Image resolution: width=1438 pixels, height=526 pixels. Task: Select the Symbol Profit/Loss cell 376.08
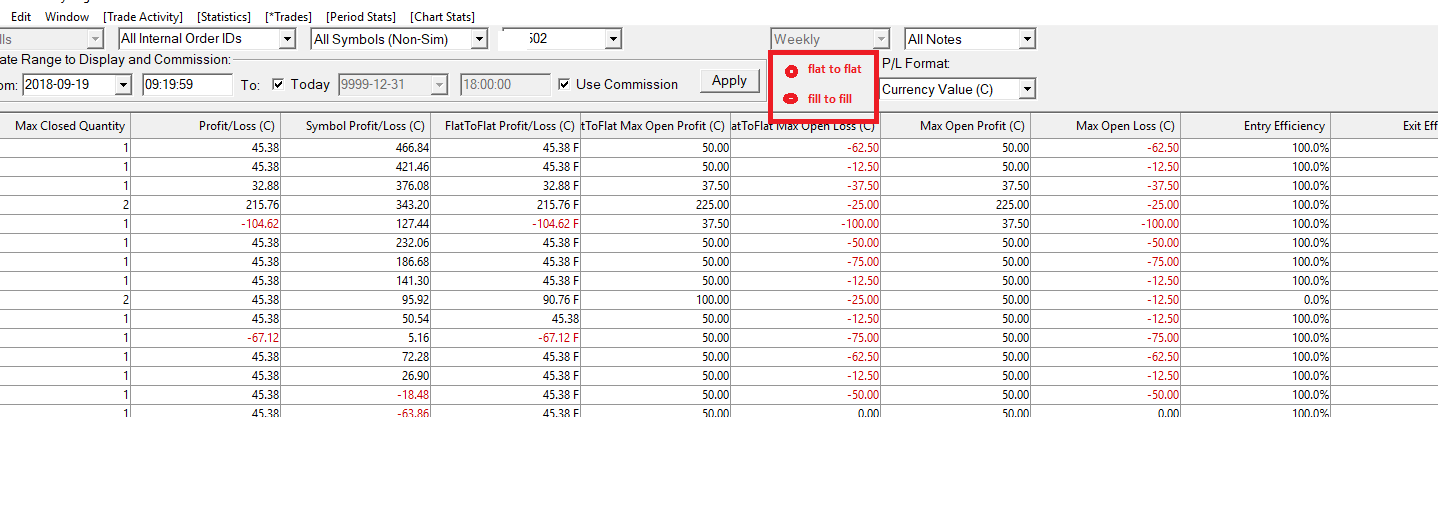[355, 186]
